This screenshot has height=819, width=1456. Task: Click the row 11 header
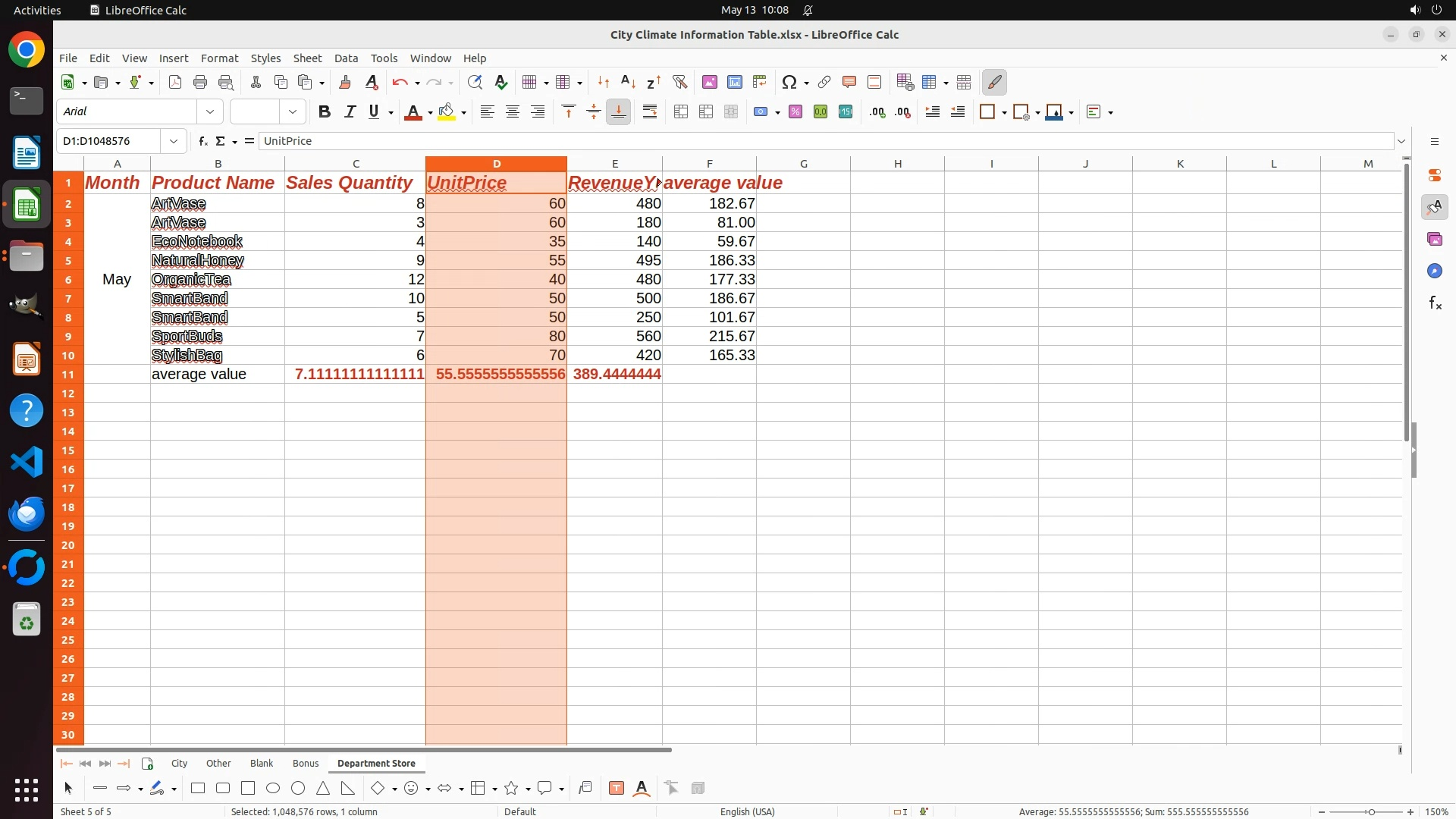click(68, 375)
